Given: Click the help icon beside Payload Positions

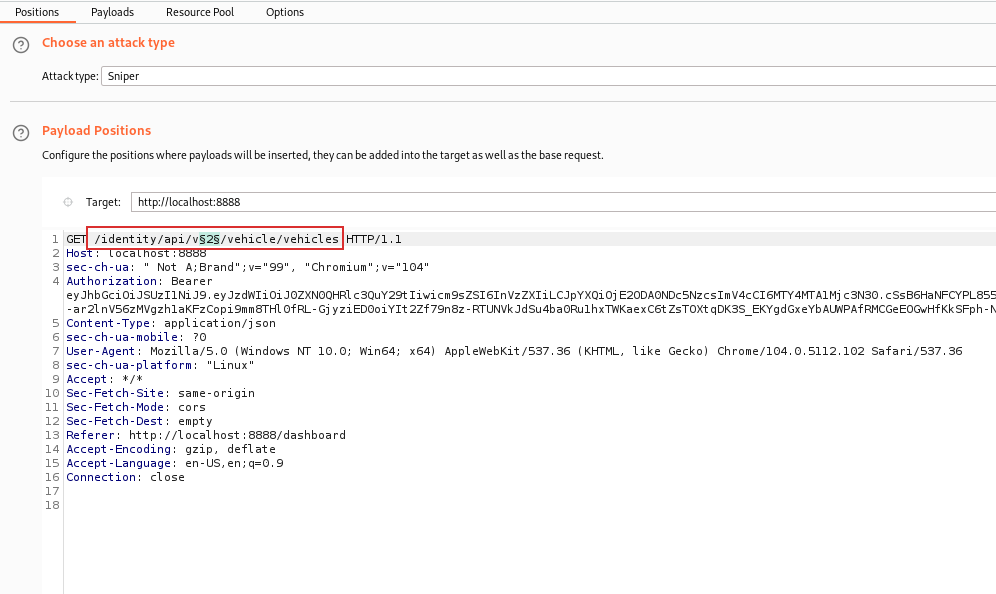Looking at the screenshot, I should click(20, 131).
